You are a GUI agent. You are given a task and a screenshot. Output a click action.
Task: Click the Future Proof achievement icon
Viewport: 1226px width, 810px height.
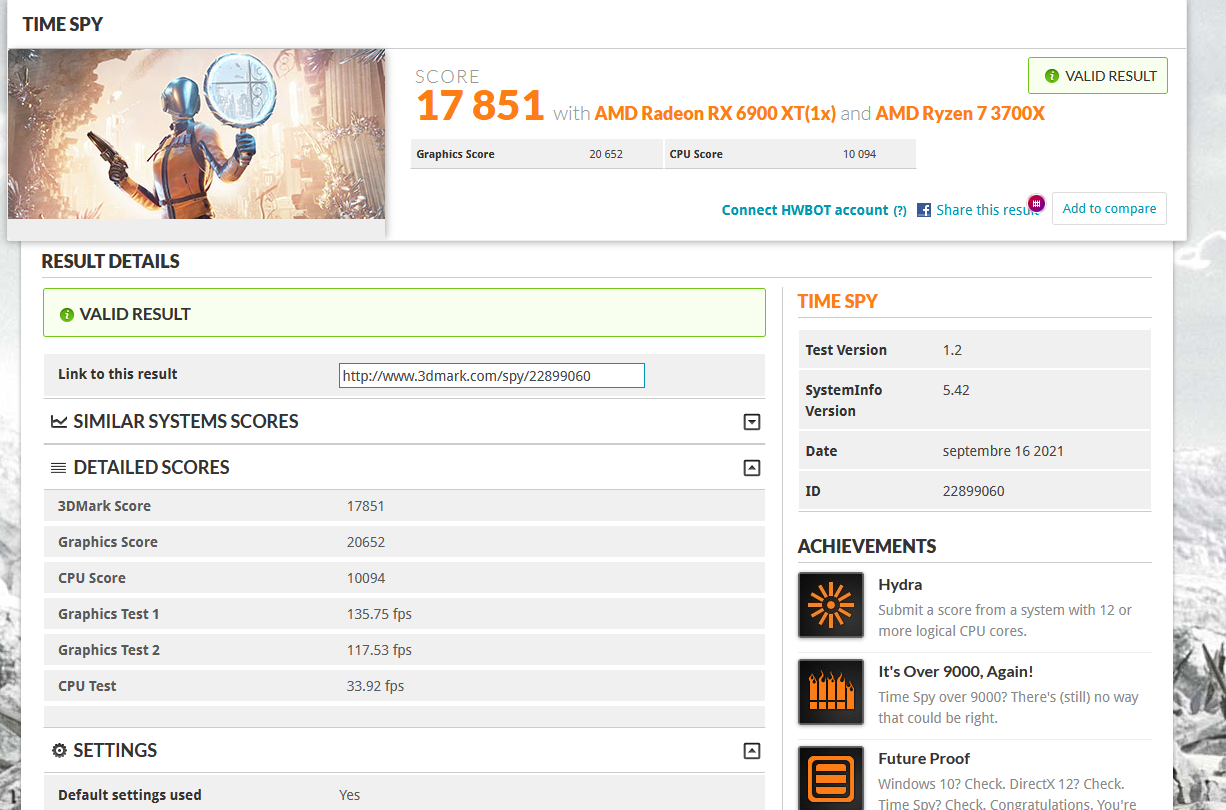click(831, 778)
